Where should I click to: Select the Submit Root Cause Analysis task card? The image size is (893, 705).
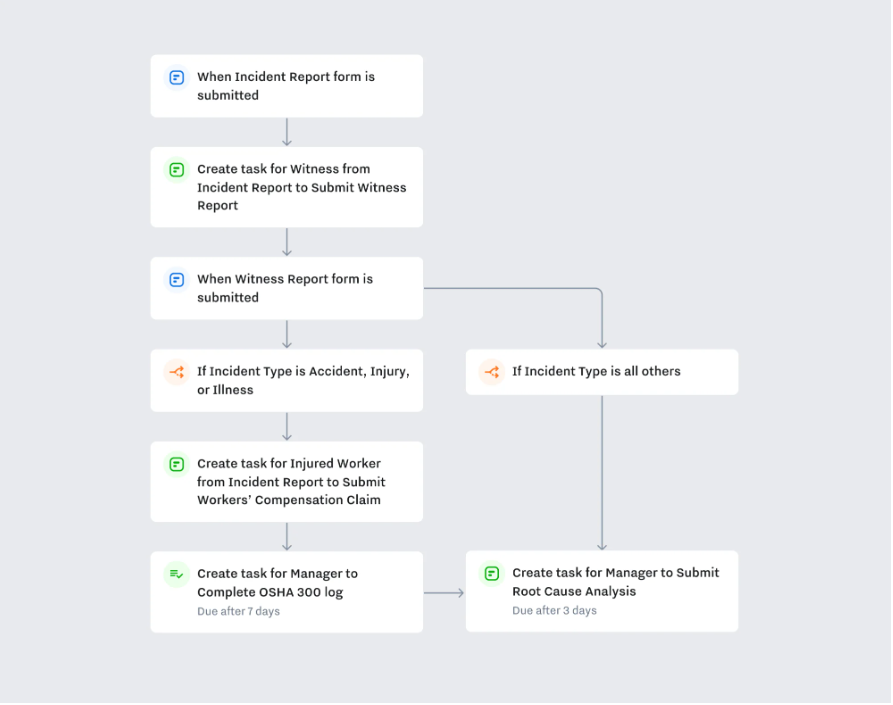pos(602,591)
